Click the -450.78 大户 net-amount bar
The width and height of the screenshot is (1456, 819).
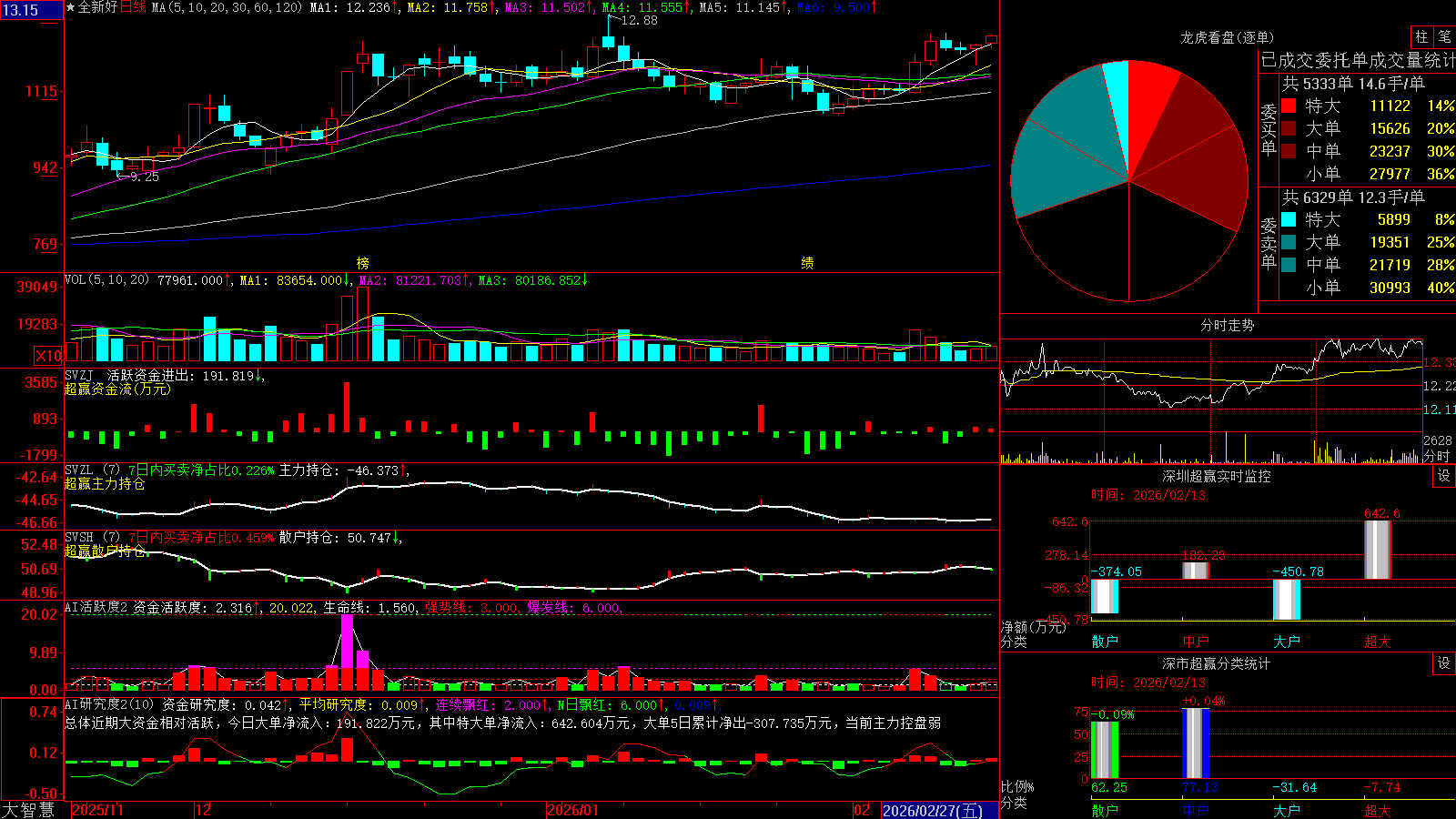[1287, 600]
